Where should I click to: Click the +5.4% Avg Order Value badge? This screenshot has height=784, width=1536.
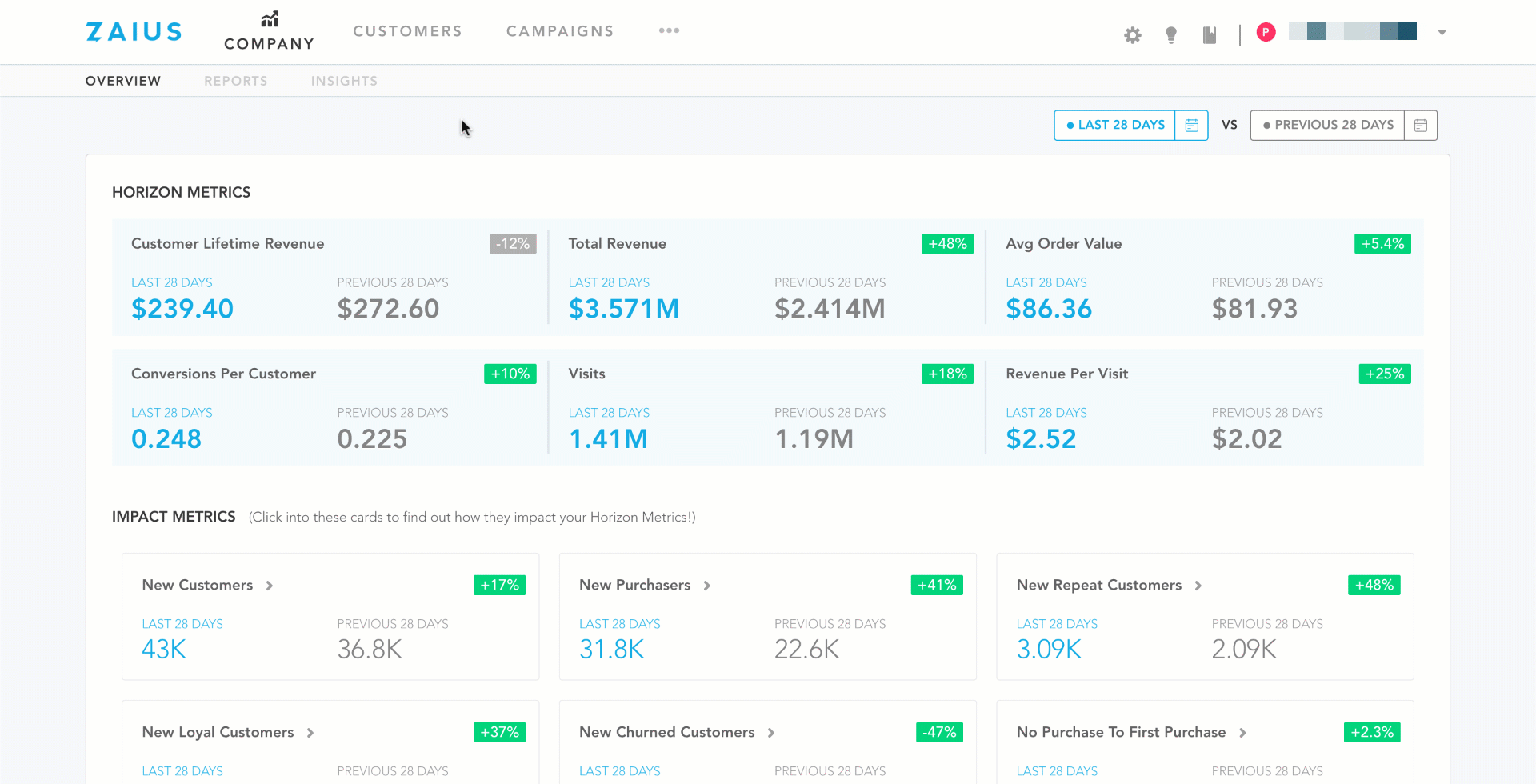tap(1382, 244)
